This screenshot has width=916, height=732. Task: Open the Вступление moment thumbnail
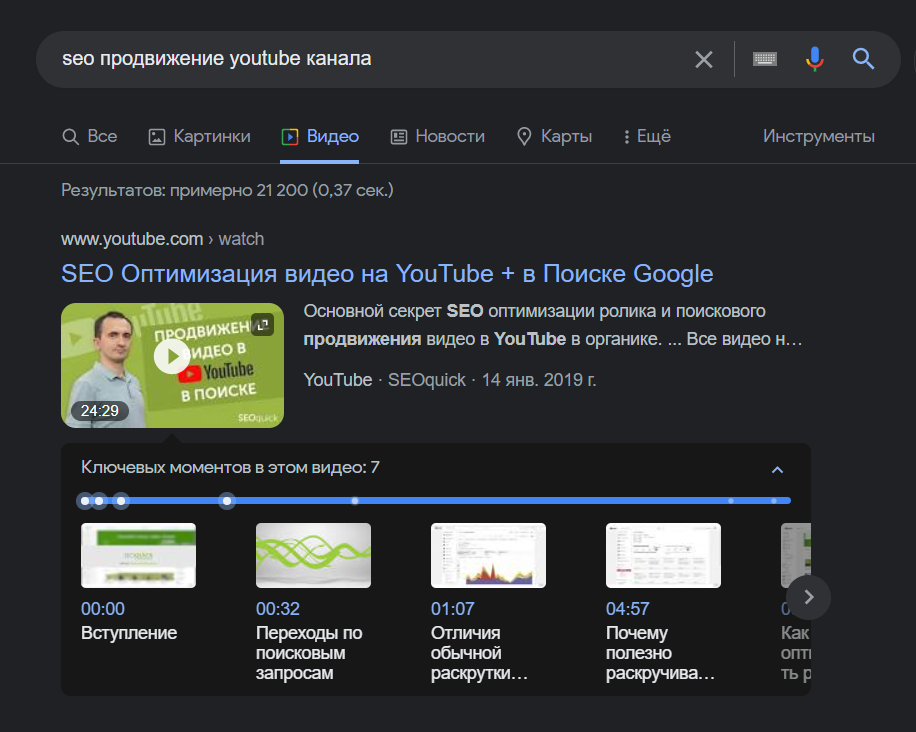[138, 556]
